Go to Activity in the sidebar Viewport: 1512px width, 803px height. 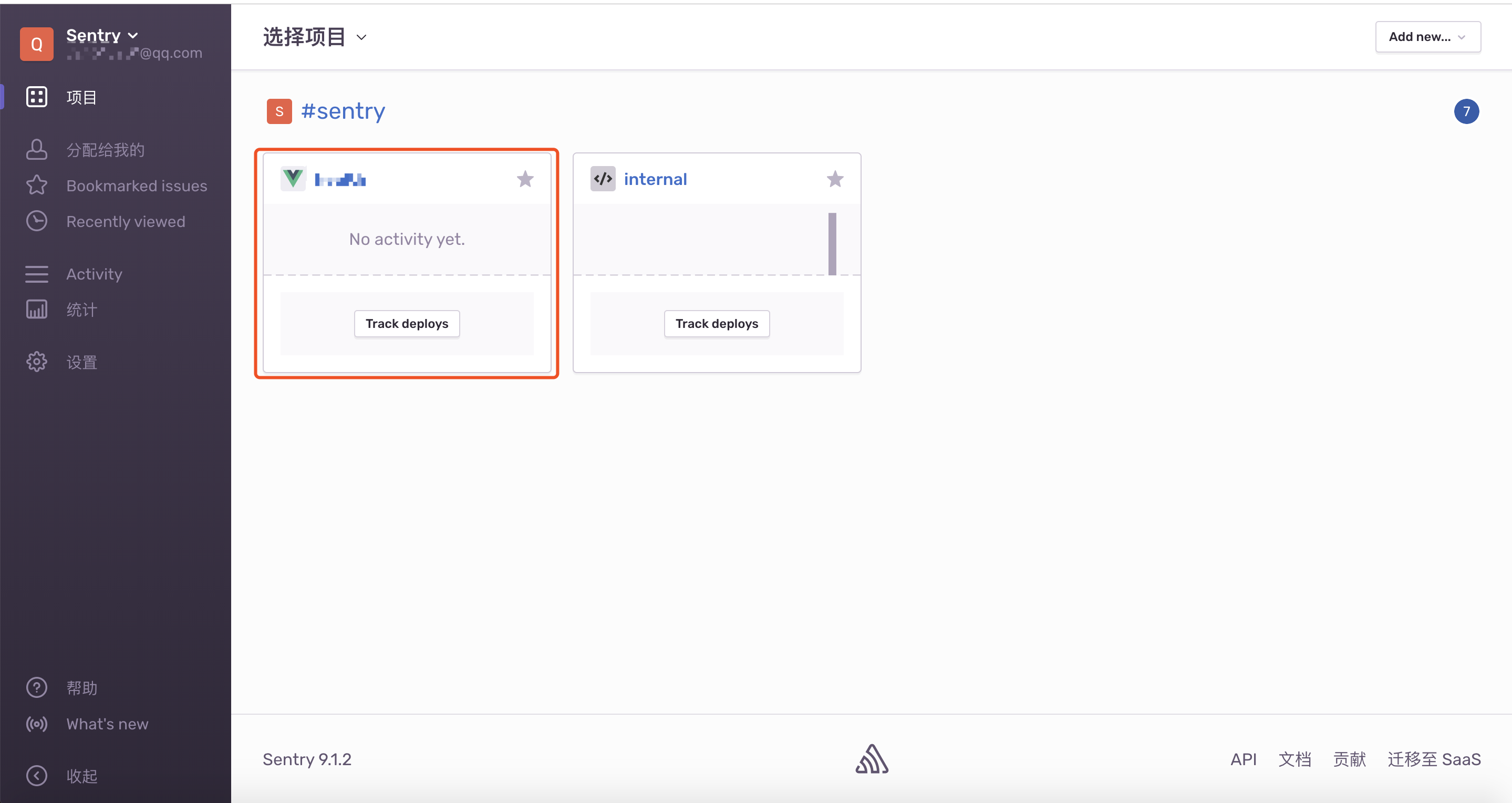[x=94, y=274]
